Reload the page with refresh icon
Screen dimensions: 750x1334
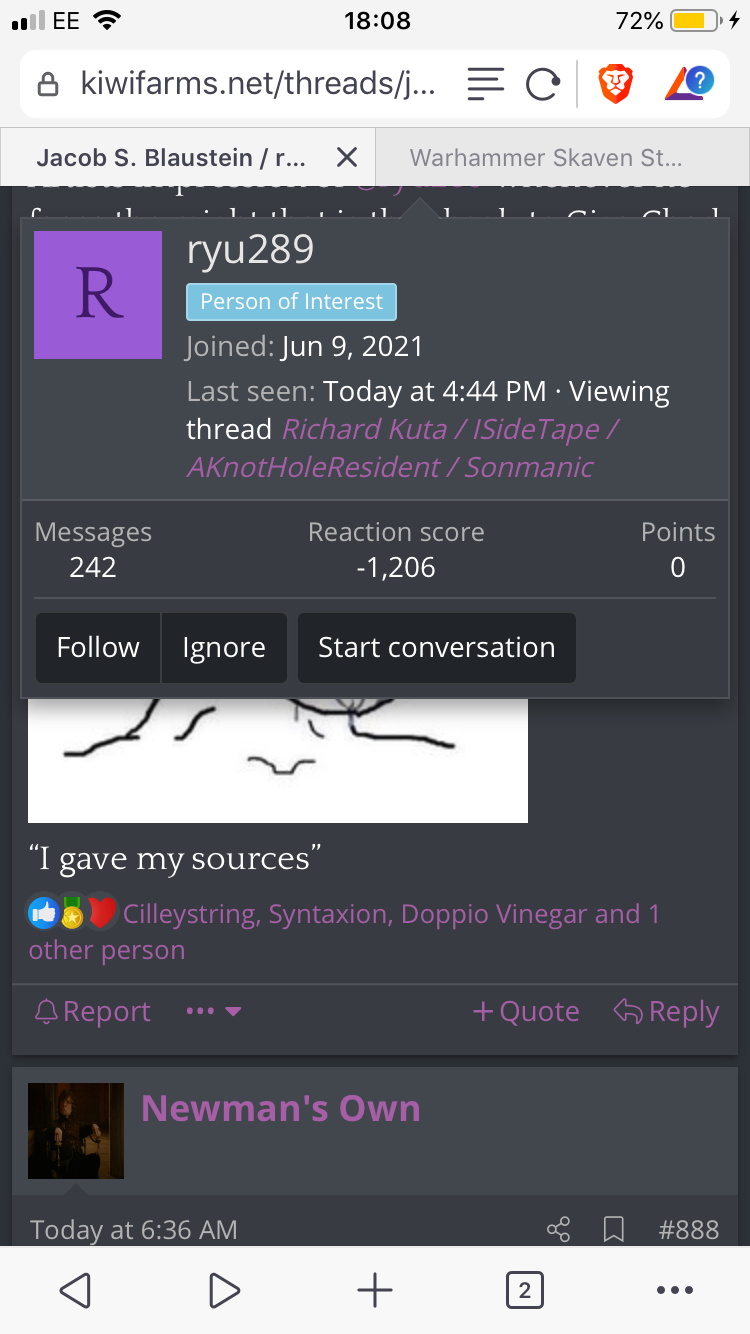tap(542, 85)
